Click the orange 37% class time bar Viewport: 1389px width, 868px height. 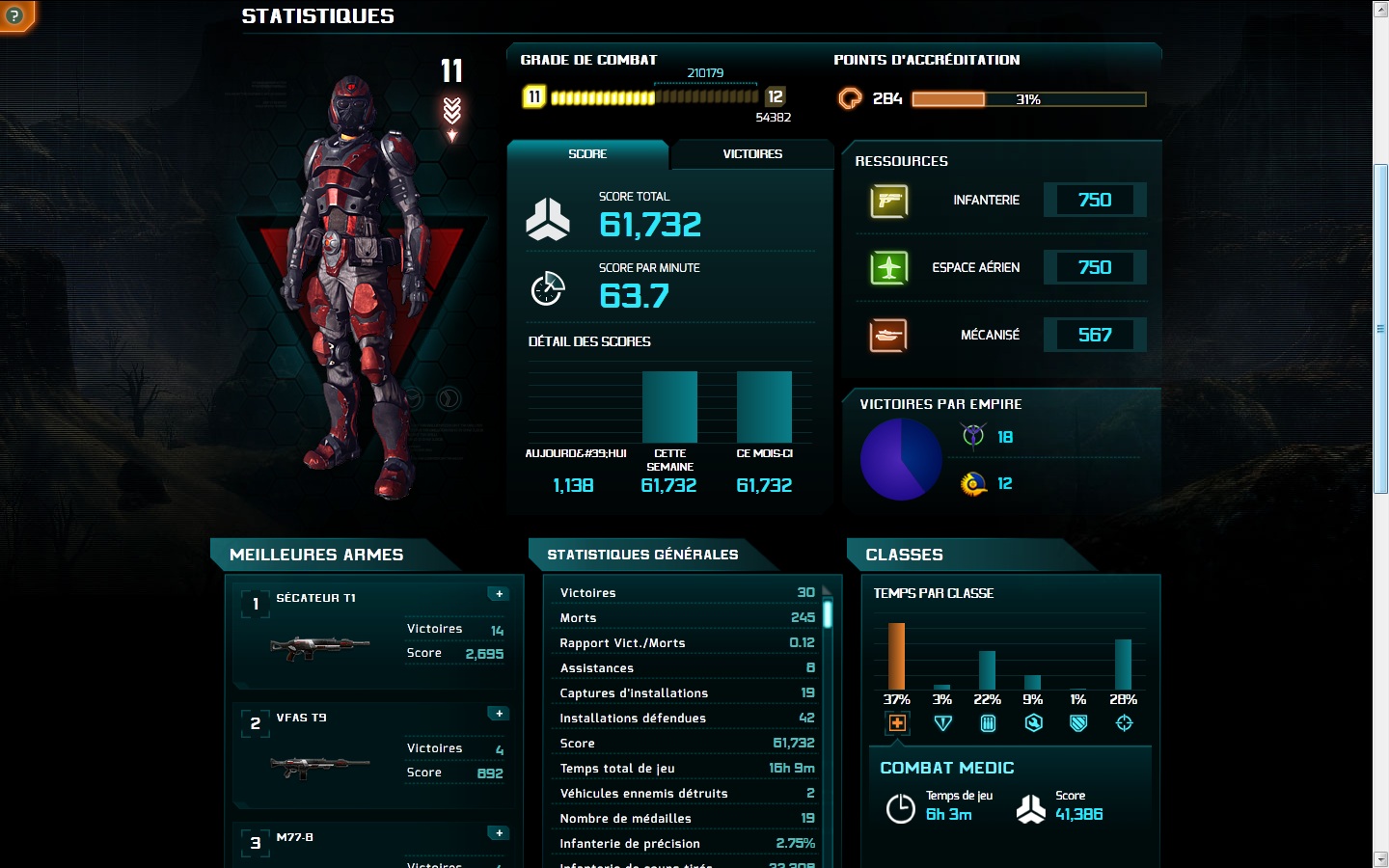click(897, 656)
